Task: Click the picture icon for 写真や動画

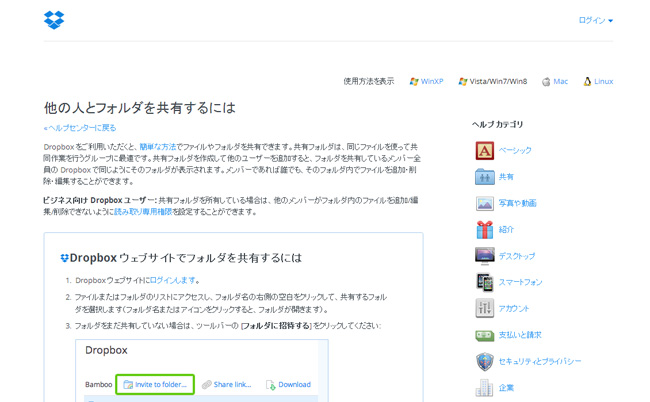Action: point(485,203)
